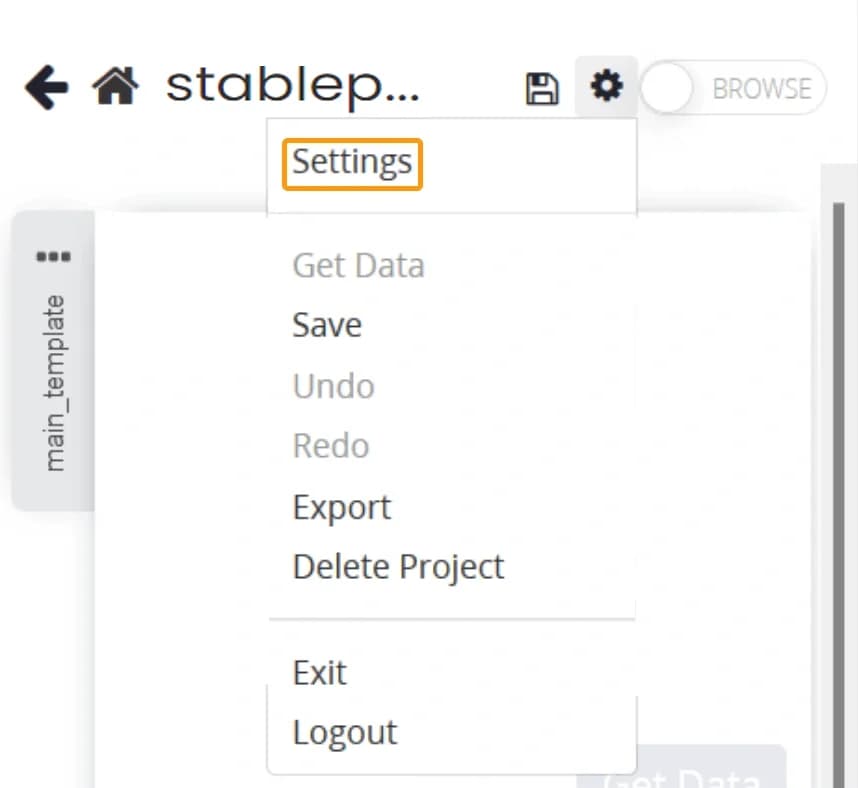The width and height of the screenshot is (858, 788).
Task: Choose Logout from the menu
Action: 344,731
